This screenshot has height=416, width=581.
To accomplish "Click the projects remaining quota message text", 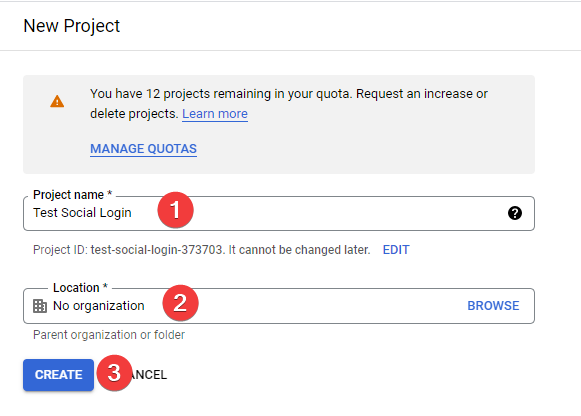I will point(289,104).
